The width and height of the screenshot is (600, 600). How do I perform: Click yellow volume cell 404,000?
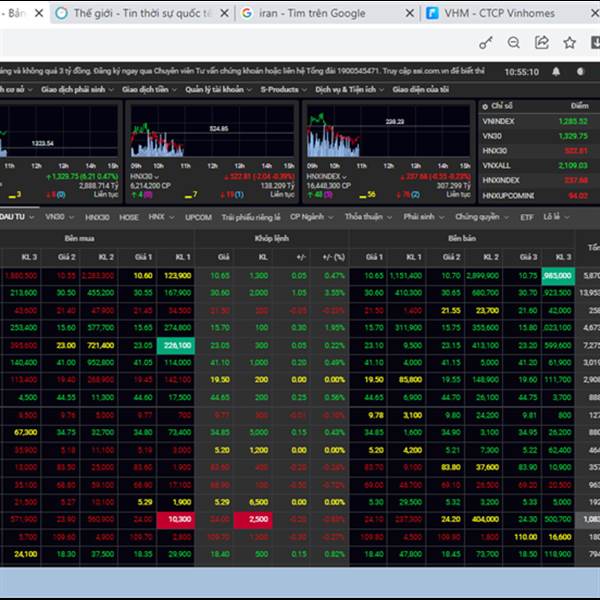(x=485, y=520)
